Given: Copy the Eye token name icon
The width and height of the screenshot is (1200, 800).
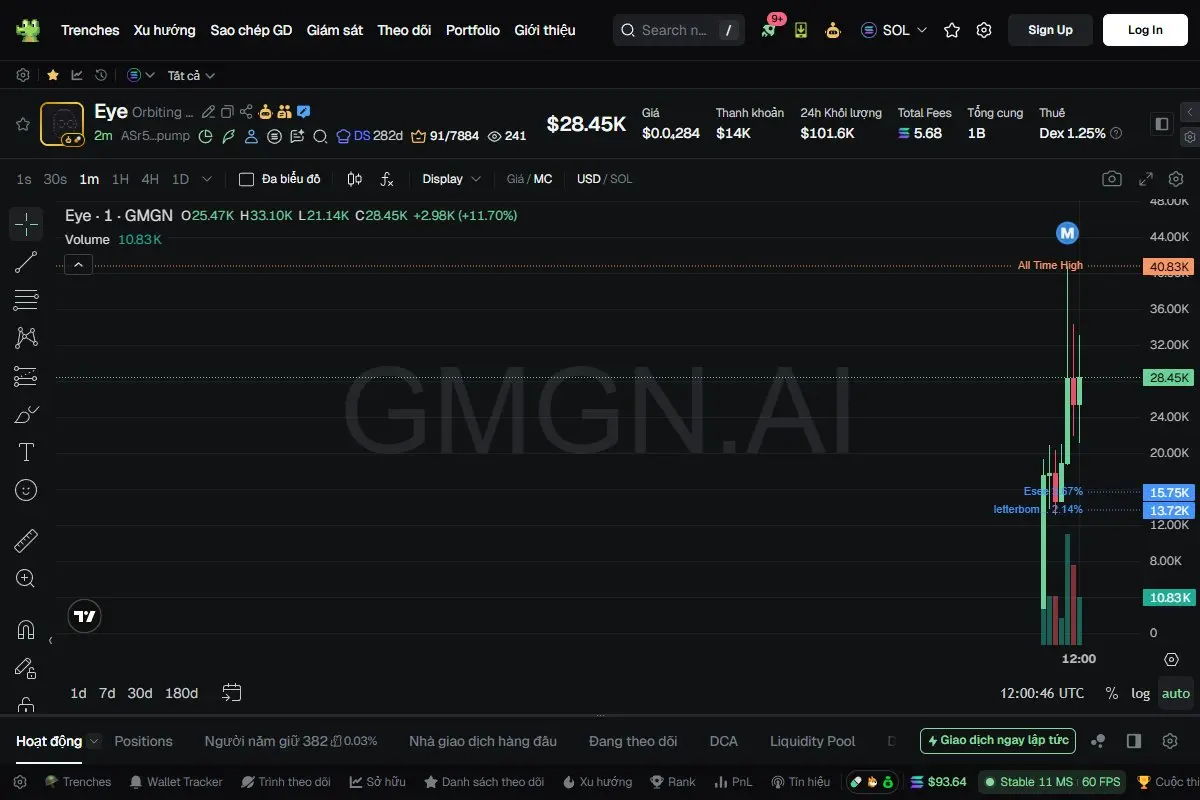Looking at the screenshot, I should click(227, 112).
